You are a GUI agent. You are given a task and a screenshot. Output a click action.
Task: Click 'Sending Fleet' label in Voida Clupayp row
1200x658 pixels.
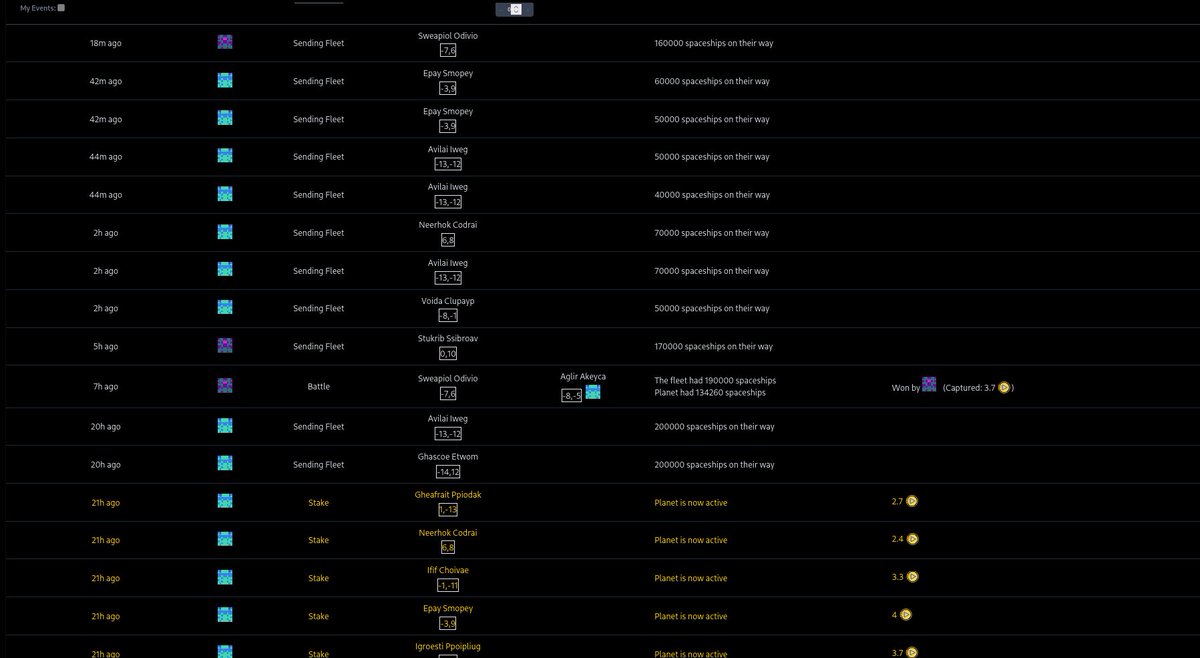(318, 309)
